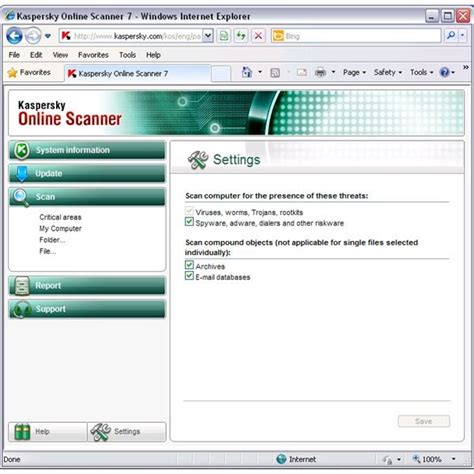Open the View menu

60,55
